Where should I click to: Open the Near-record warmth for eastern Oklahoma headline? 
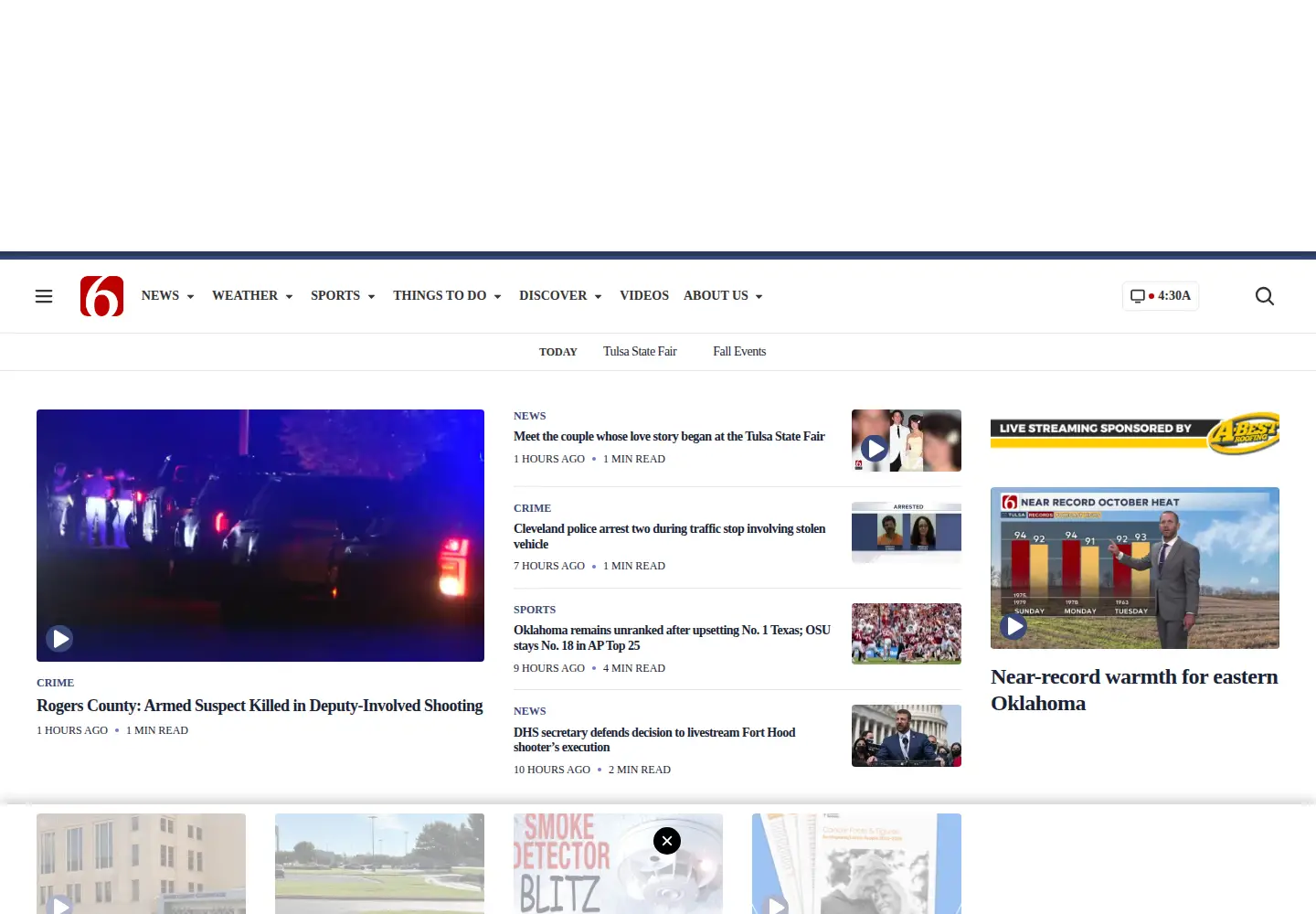(1134, 690)
